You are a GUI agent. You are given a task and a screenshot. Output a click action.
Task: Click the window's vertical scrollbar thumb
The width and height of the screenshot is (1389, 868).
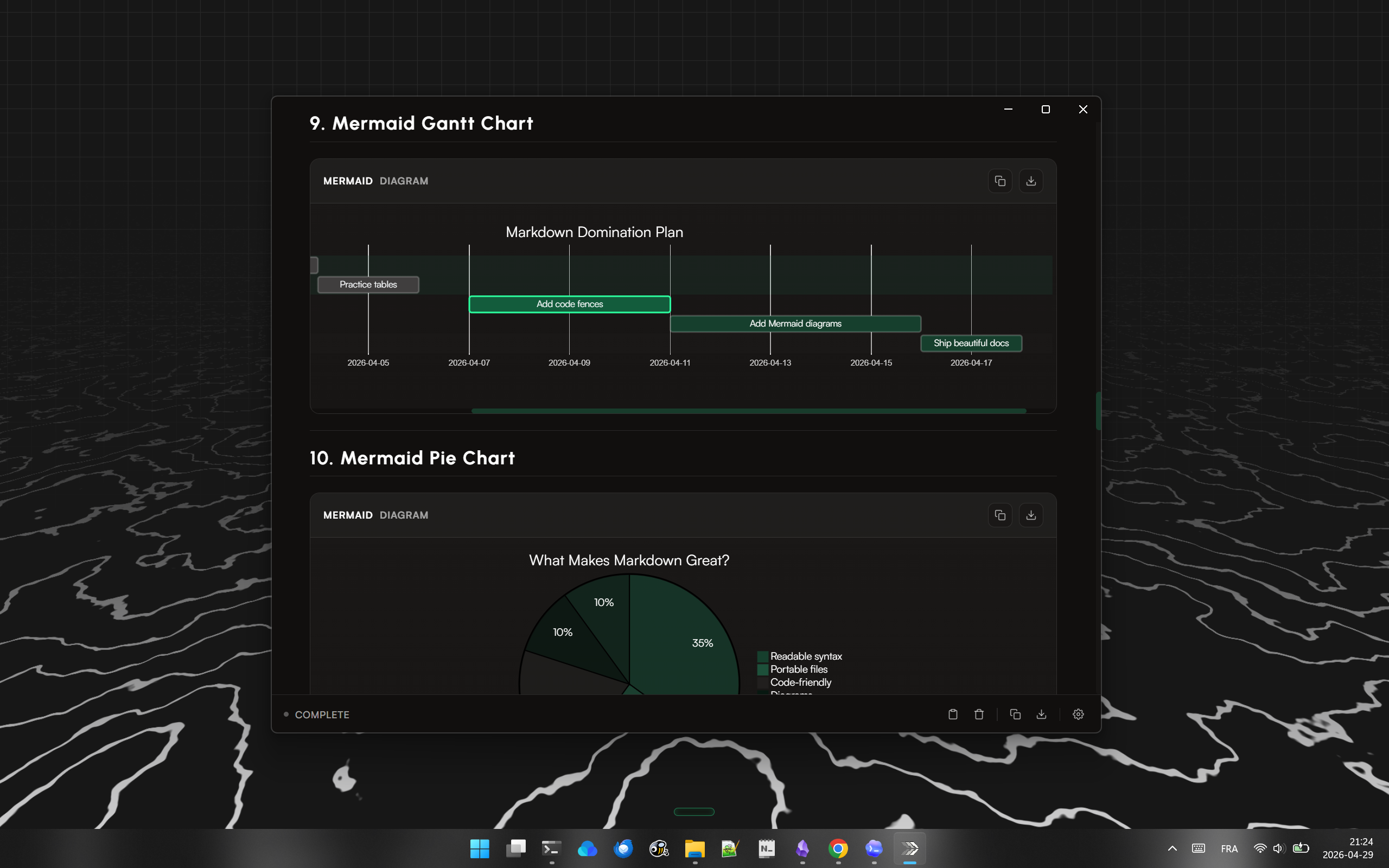[x=1098, y=411]
